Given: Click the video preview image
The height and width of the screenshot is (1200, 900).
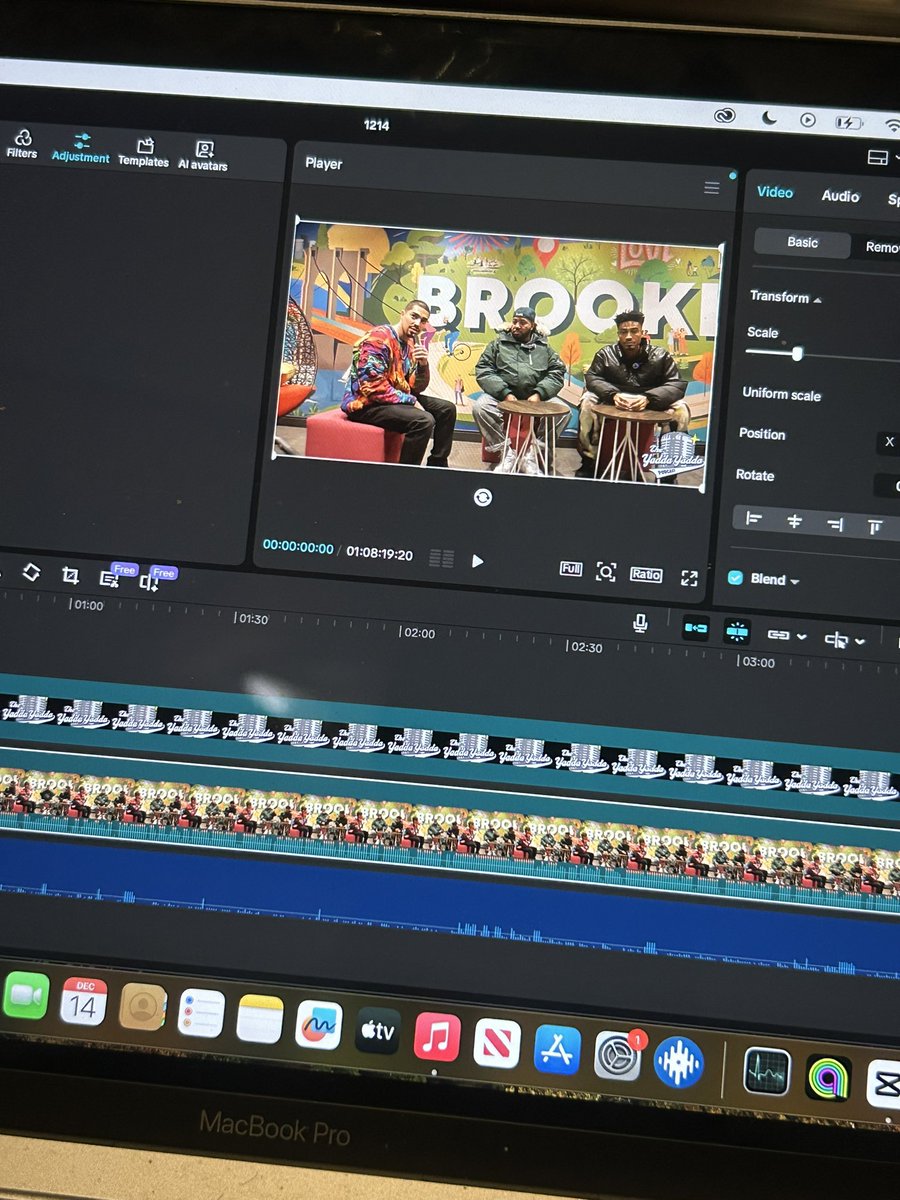Looking at the screenshot, I should coord(498,356).
